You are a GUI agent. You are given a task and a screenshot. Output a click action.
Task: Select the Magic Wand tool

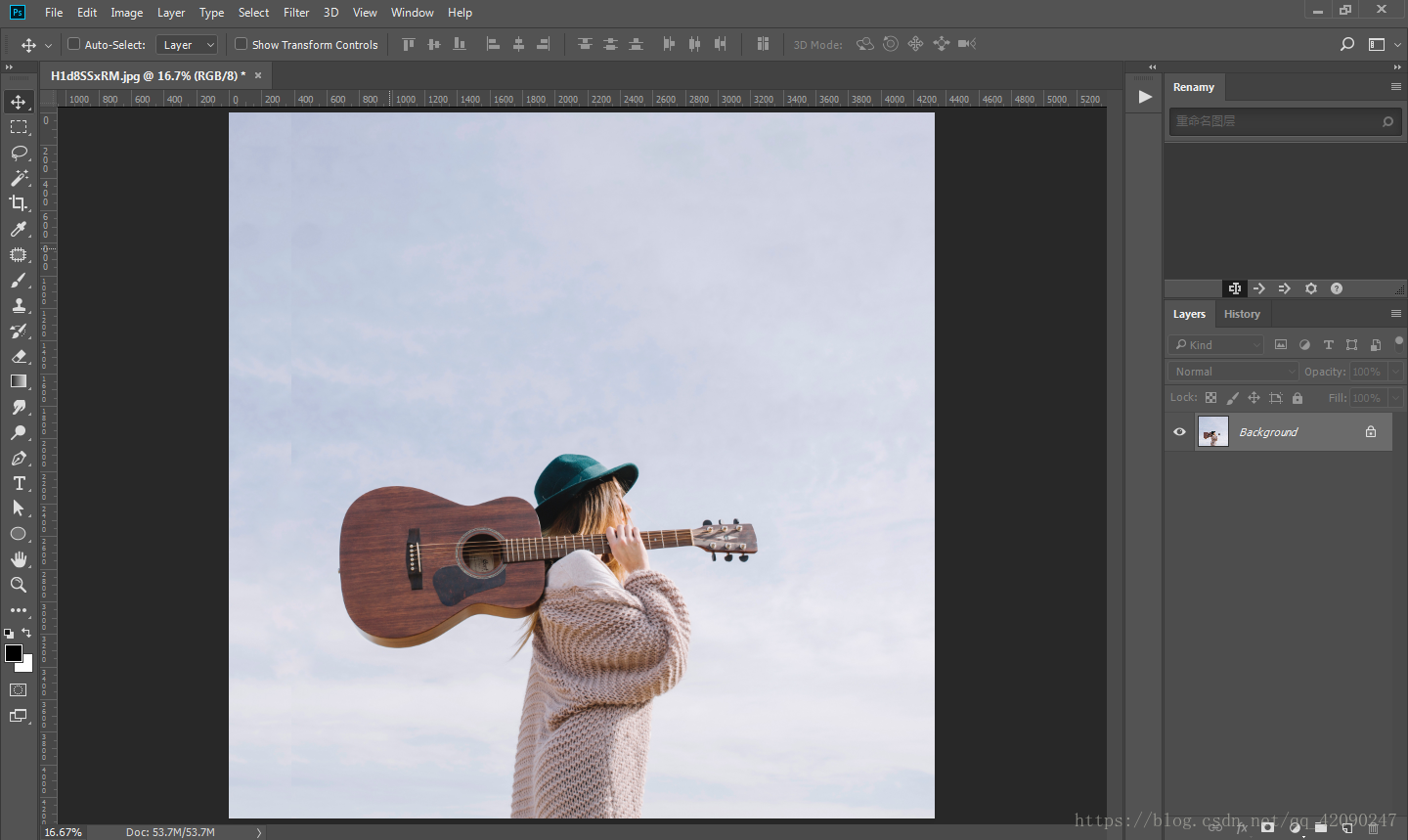pos(19,178)
